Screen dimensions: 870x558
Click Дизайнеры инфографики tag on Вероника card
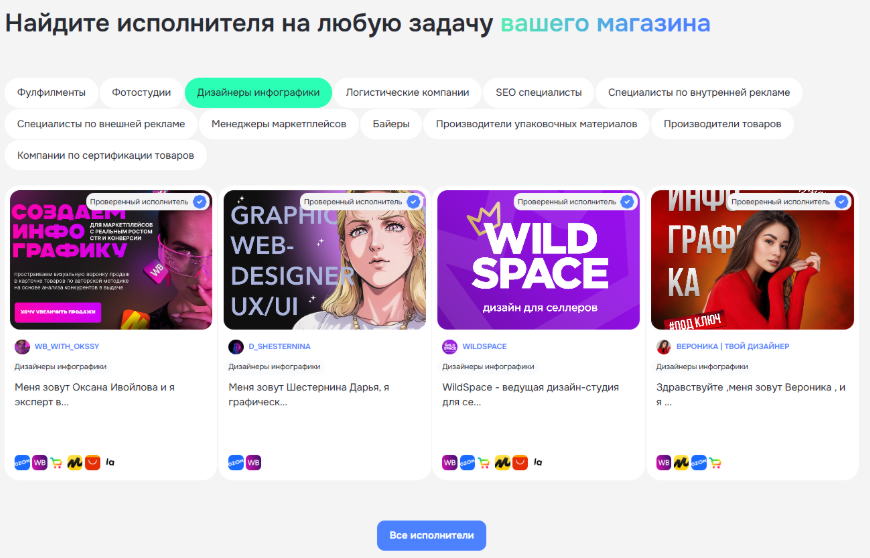[x=702, y=367]
